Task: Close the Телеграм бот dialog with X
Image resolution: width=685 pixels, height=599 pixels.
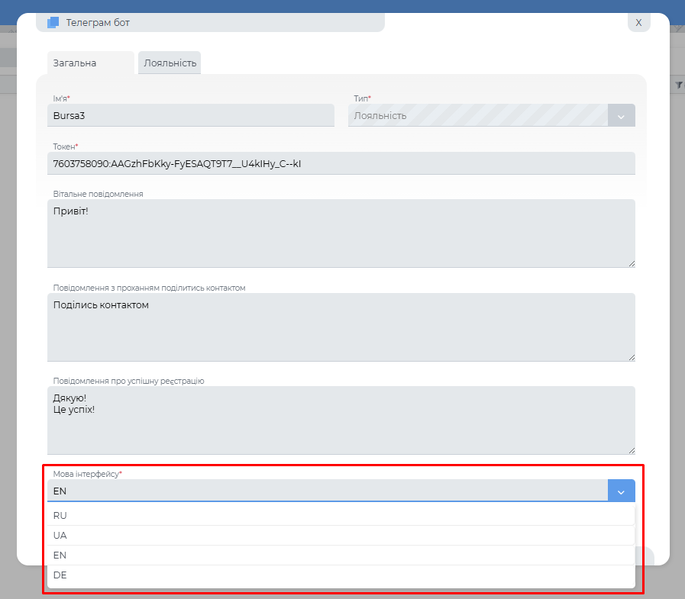Action: pos(638,22)
